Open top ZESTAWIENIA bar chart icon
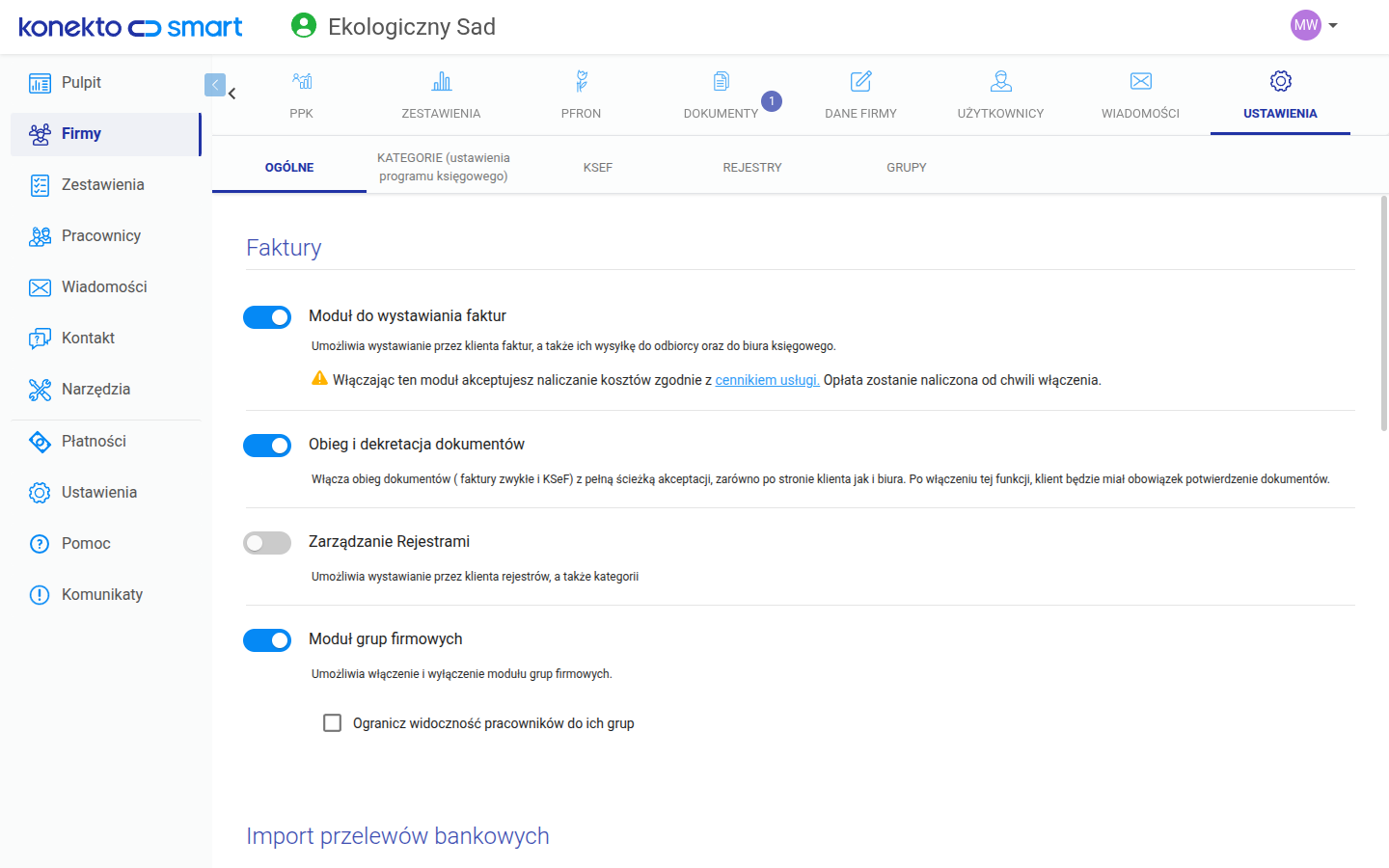 click(x=442, y=81)
